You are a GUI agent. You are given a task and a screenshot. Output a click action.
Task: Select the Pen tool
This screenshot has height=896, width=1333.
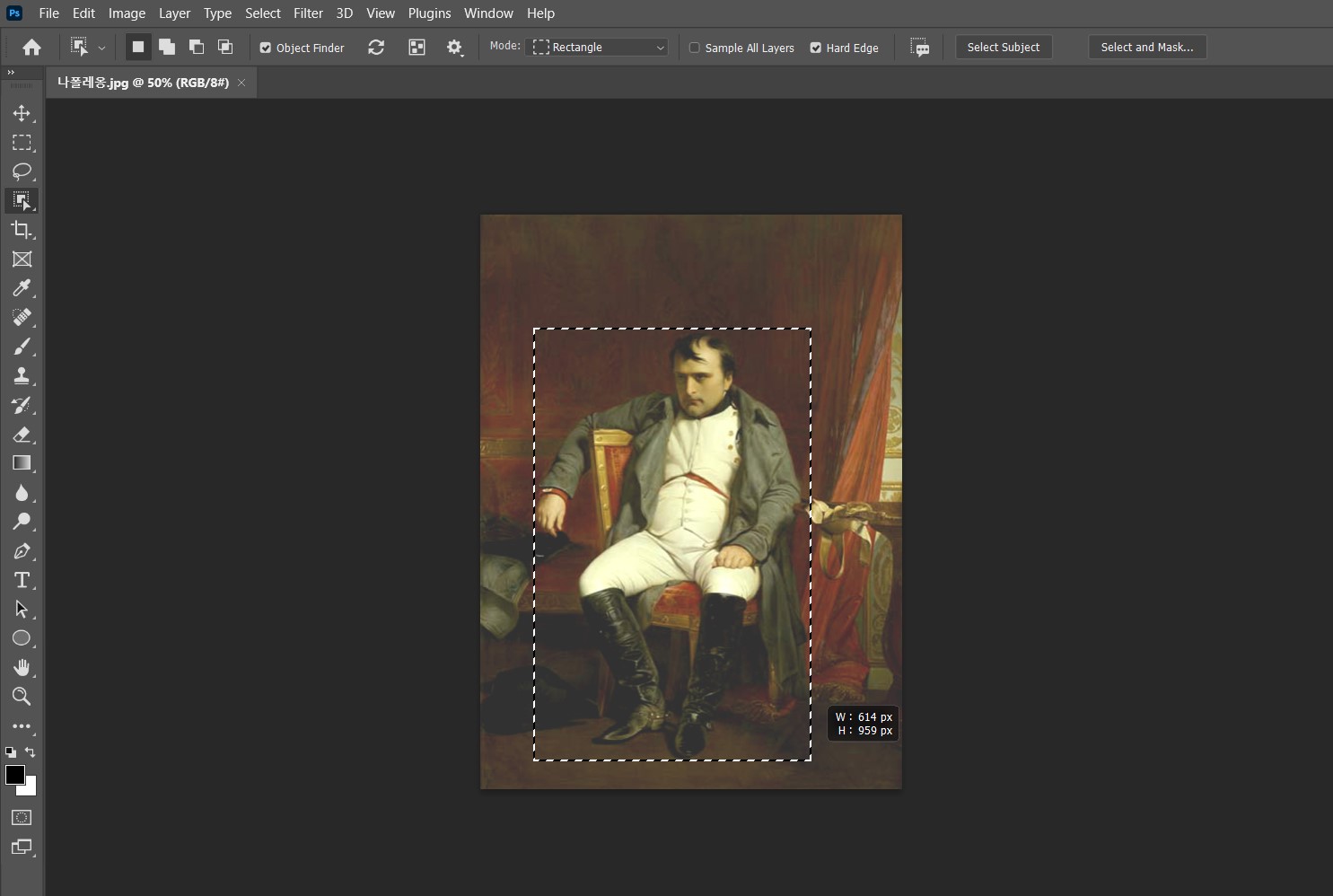[x=22, y=550]
